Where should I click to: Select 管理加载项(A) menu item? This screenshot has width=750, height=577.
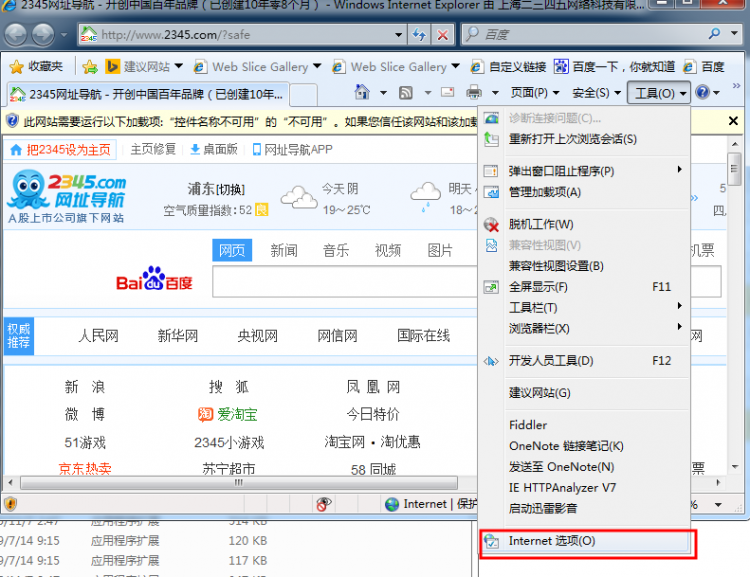(x=585, y=192)
